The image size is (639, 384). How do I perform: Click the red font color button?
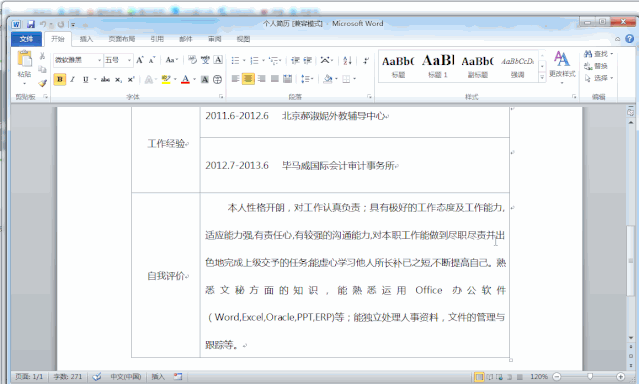tap(185, 79)
